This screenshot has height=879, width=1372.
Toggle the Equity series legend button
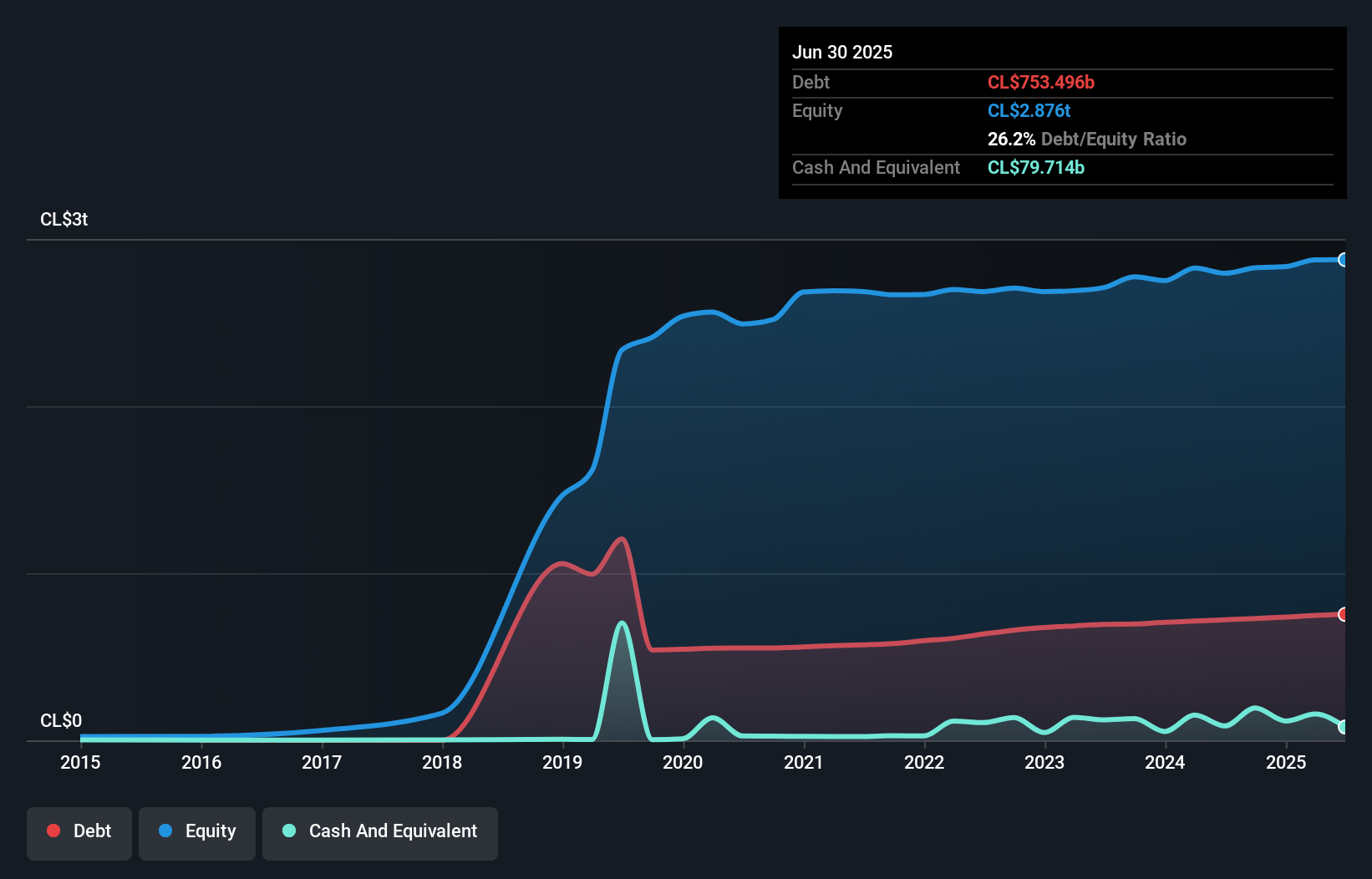[197, 833]
